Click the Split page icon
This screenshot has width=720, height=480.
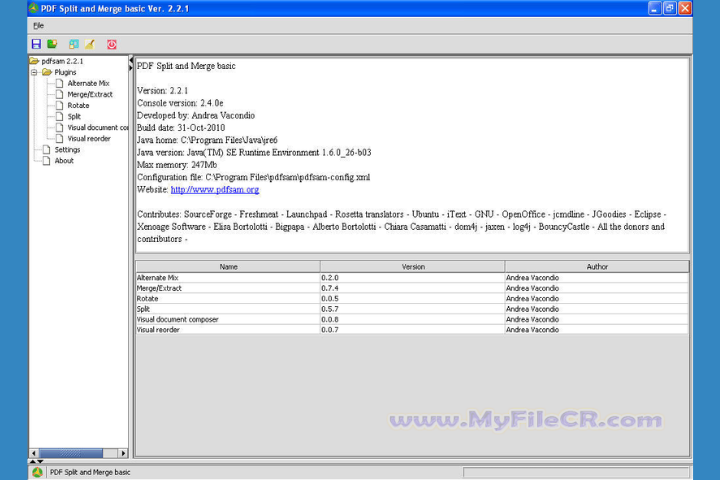tap(59, 116)
